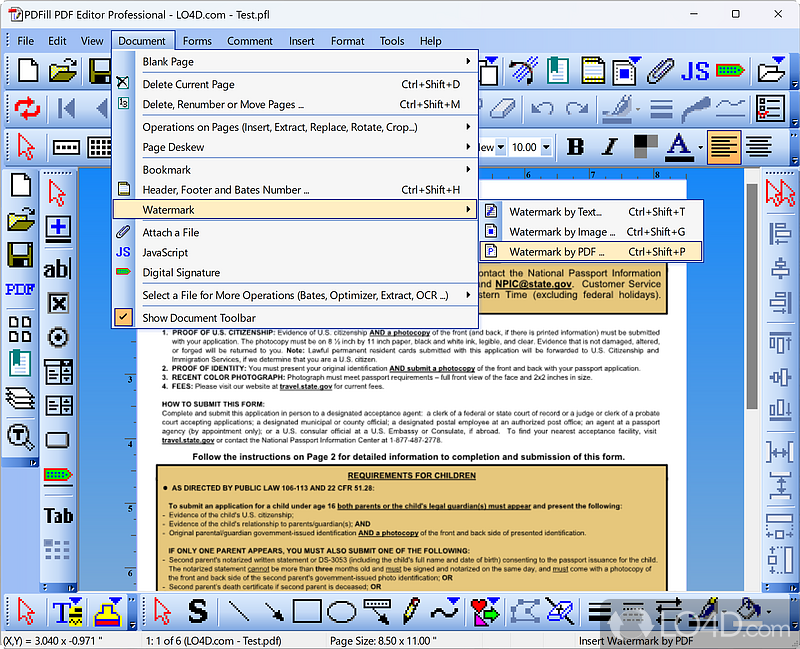800x649 pixels.
Task: Toggle Show Document Toolbar checkmark
Action: click(123, 317)
